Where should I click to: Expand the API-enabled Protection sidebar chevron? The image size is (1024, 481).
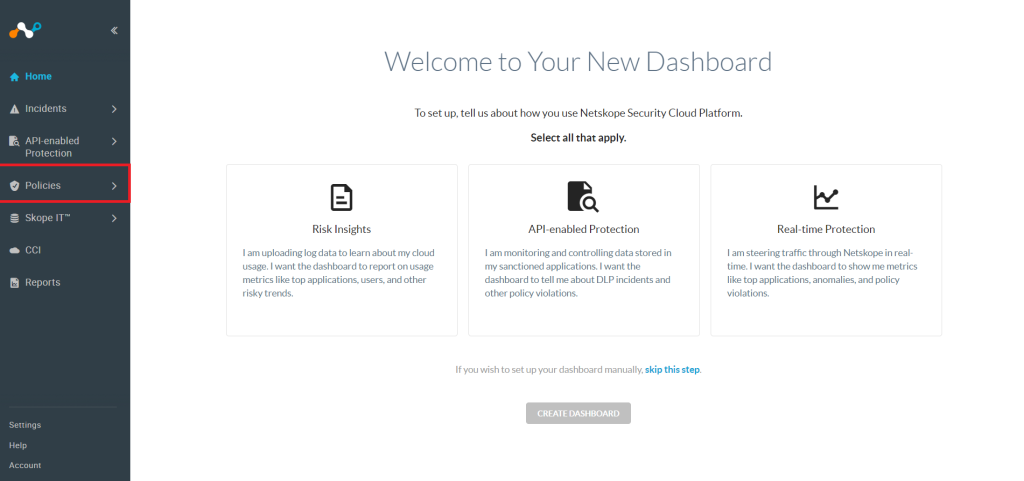[x=114, y=141]
